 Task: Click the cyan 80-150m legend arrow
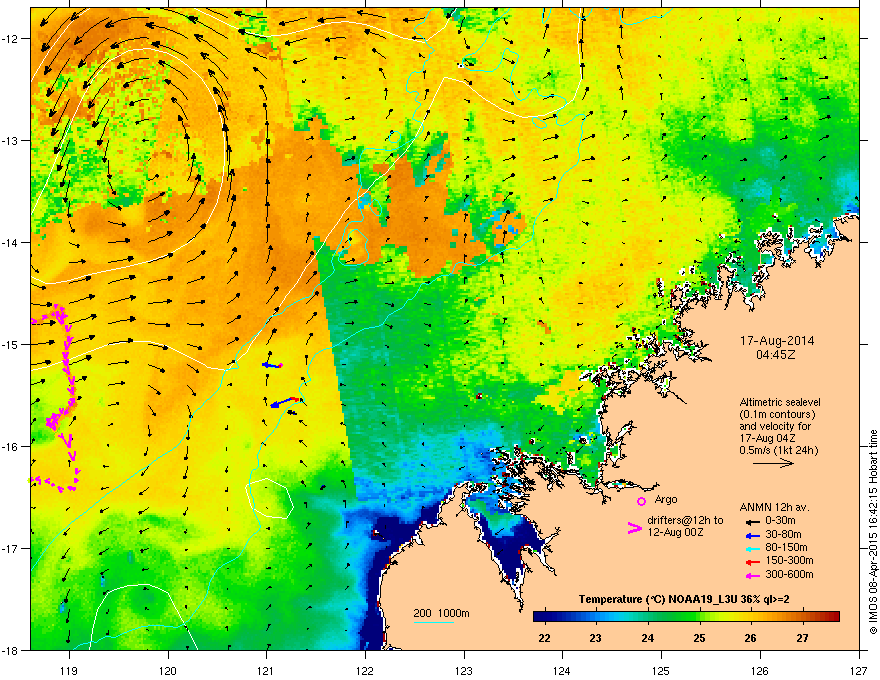751,548
